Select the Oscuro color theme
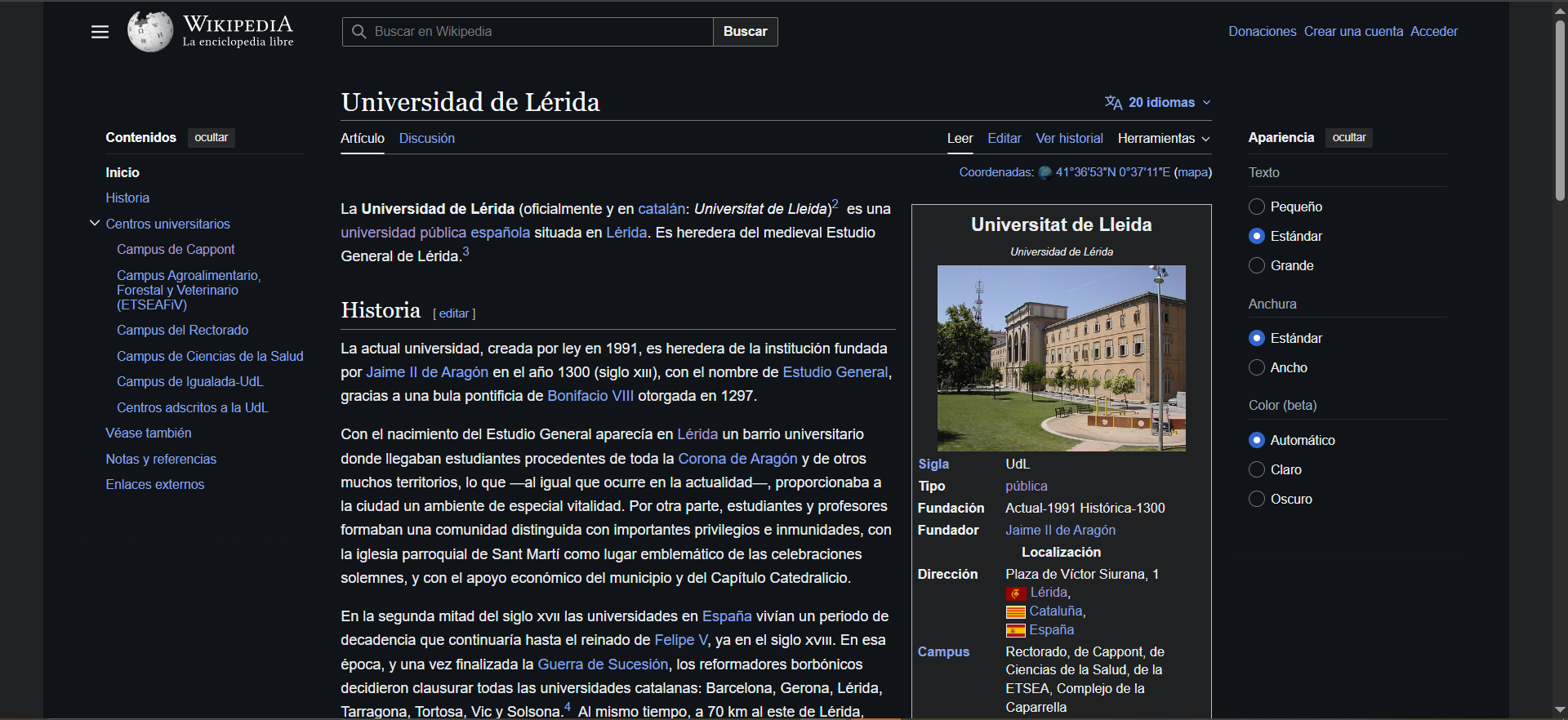Image resolution: width=1568 pixels, height=720 pixels. click(x=1257, y=499)
